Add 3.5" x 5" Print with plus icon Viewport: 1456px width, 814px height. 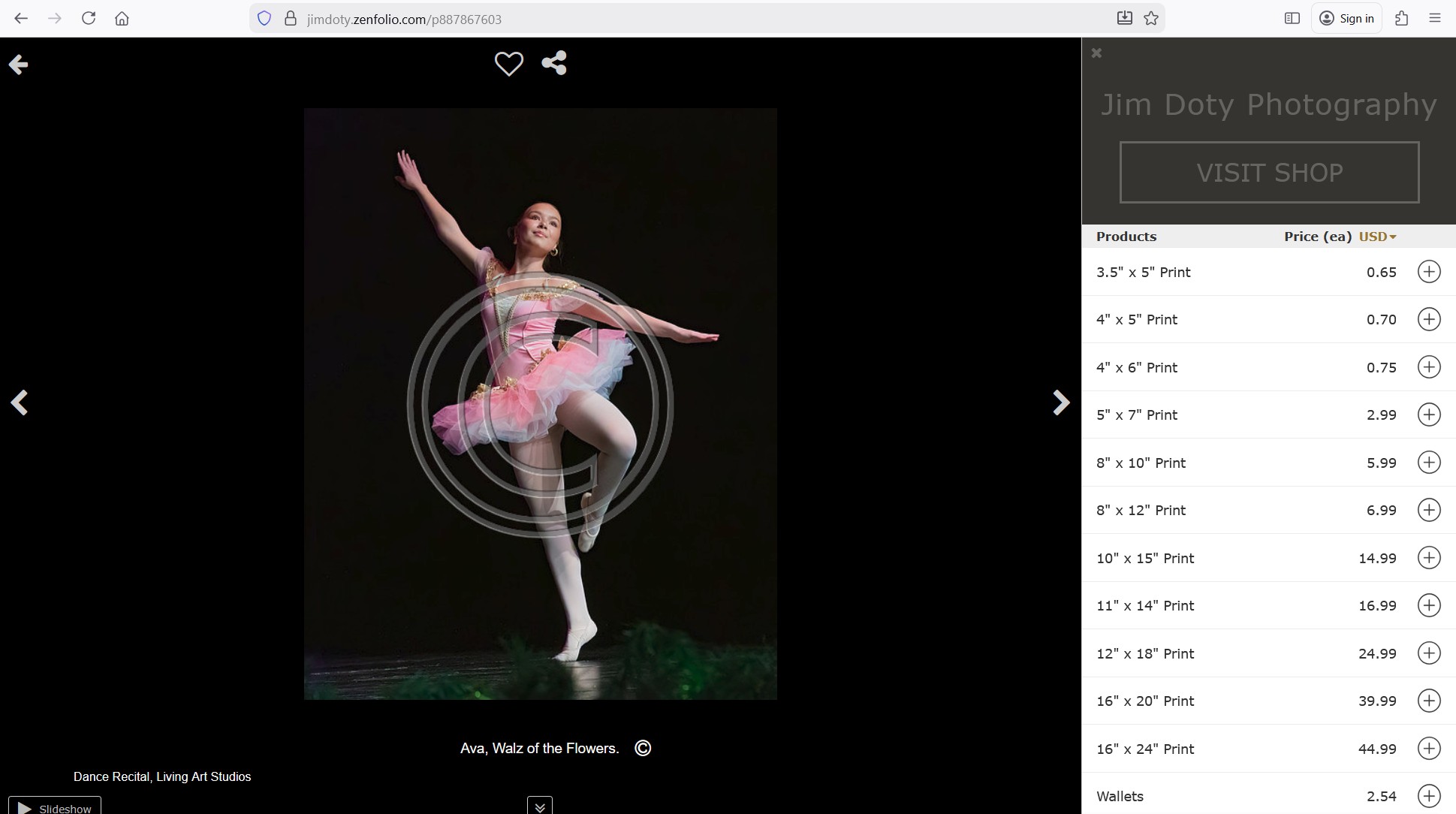(x=1428, y=272)
